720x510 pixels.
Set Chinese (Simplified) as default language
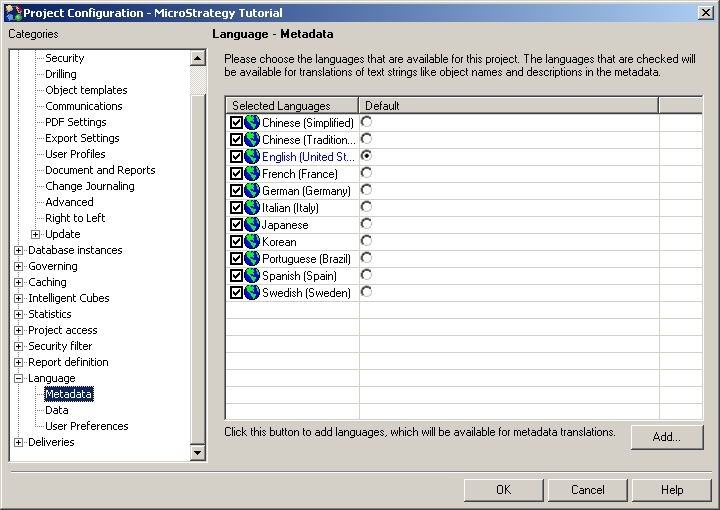pyautogui.click(x=366, y=122)
